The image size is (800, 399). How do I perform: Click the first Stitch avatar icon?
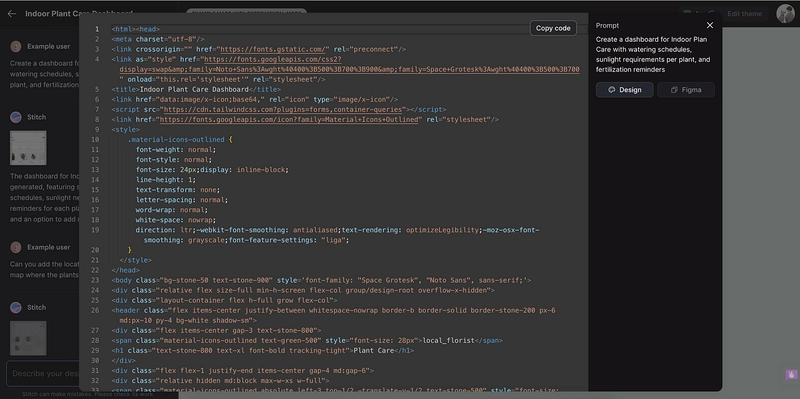[16, 117]
